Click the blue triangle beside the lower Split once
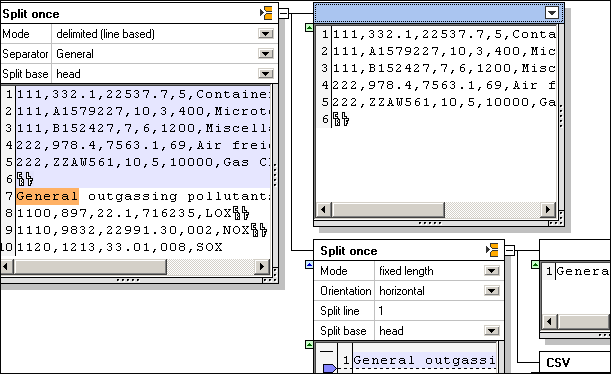 click(x=309, y=265)
